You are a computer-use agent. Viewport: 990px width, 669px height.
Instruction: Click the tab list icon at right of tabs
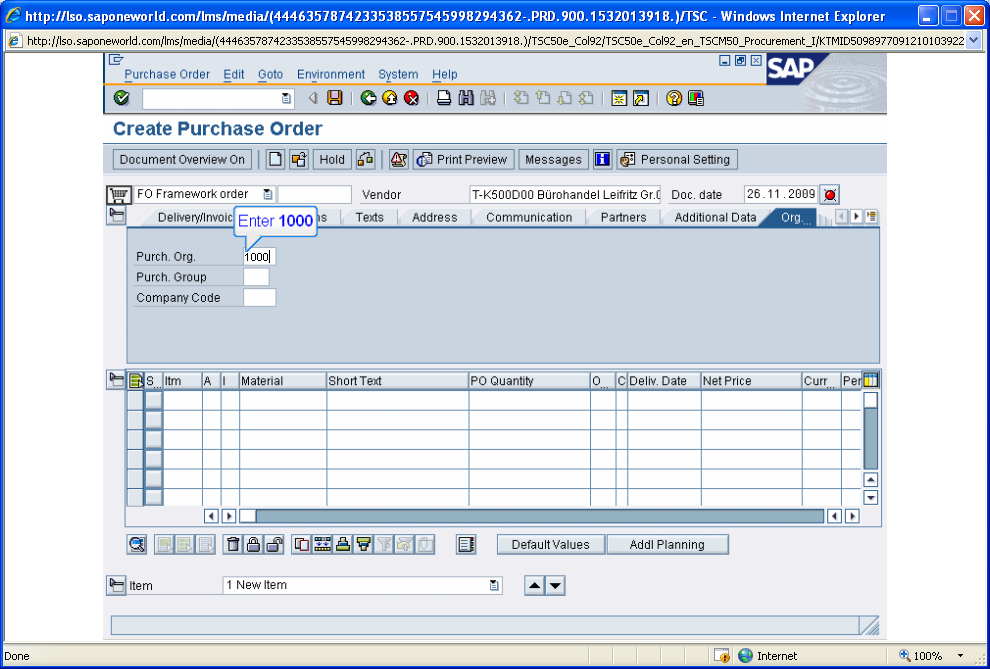pos(872,216)
